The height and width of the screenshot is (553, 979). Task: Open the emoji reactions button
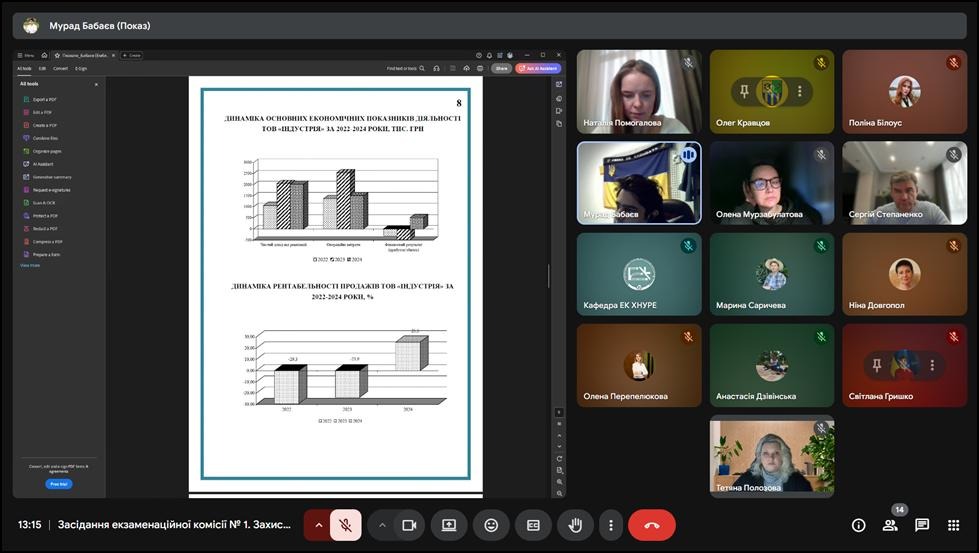click(491, 525)
